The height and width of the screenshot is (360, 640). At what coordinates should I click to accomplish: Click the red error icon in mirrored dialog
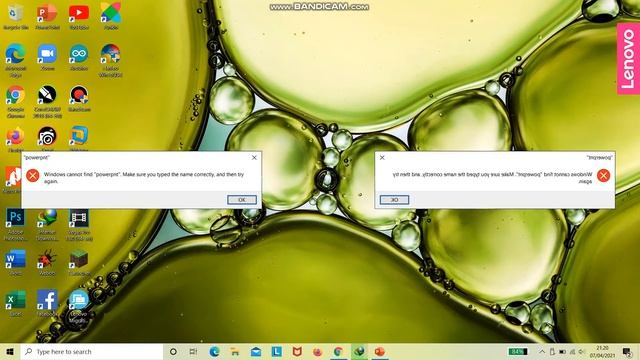click(603, 176)
